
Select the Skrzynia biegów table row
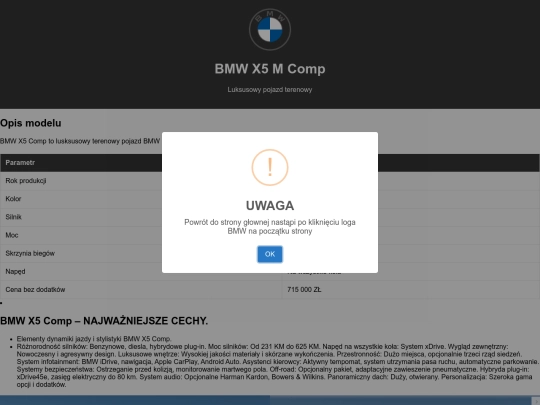[x=270, y=253]
